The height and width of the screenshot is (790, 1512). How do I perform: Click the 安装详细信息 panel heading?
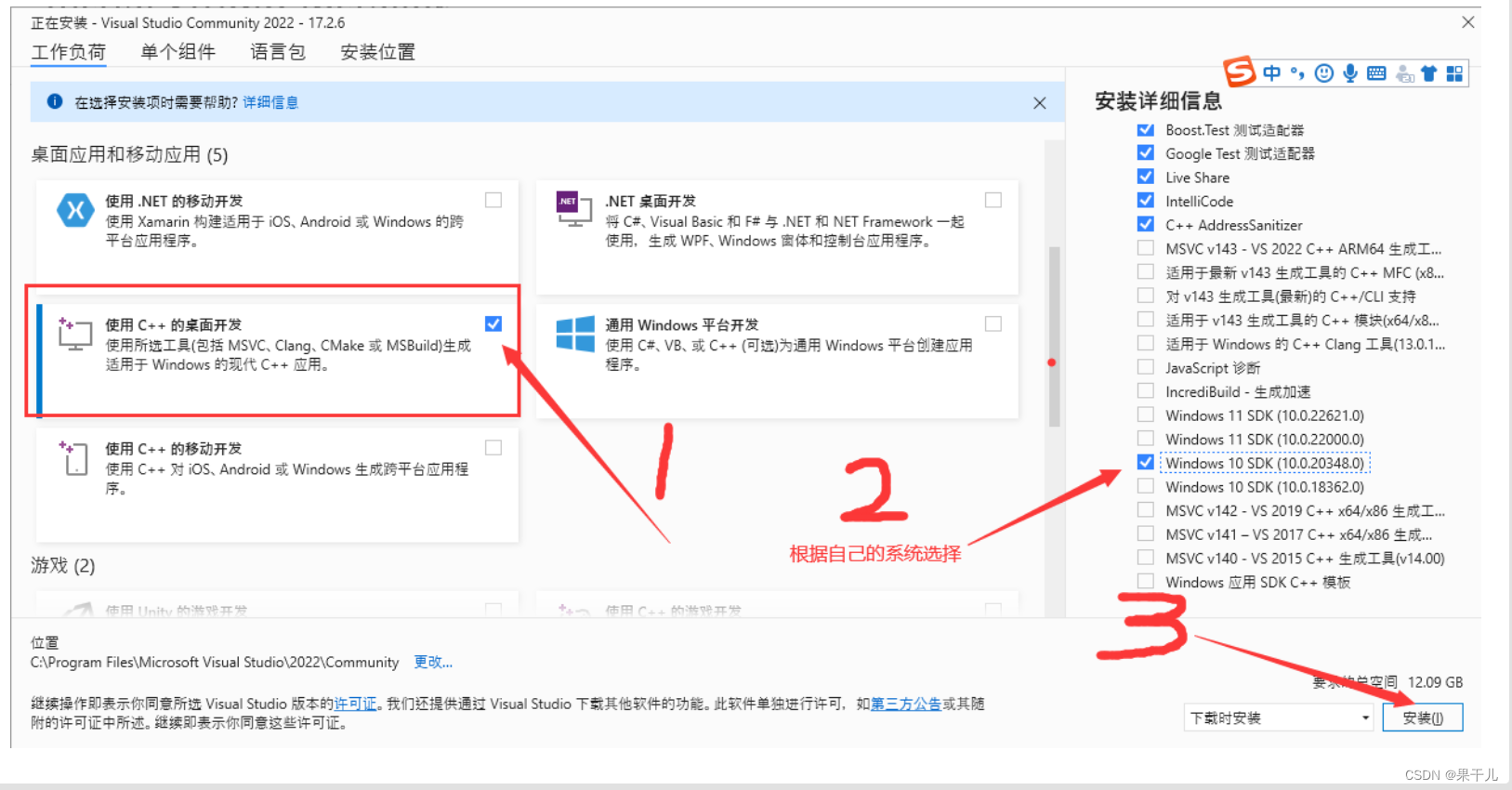(x=1158, y=100)
